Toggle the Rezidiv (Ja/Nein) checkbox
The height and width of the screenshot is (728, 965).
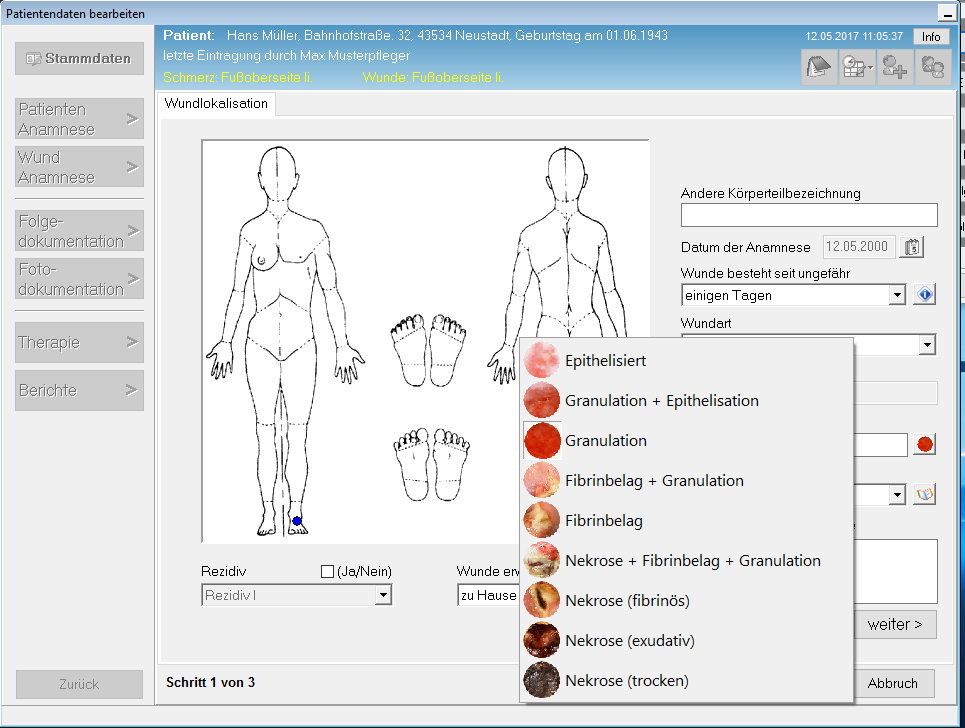327,572
